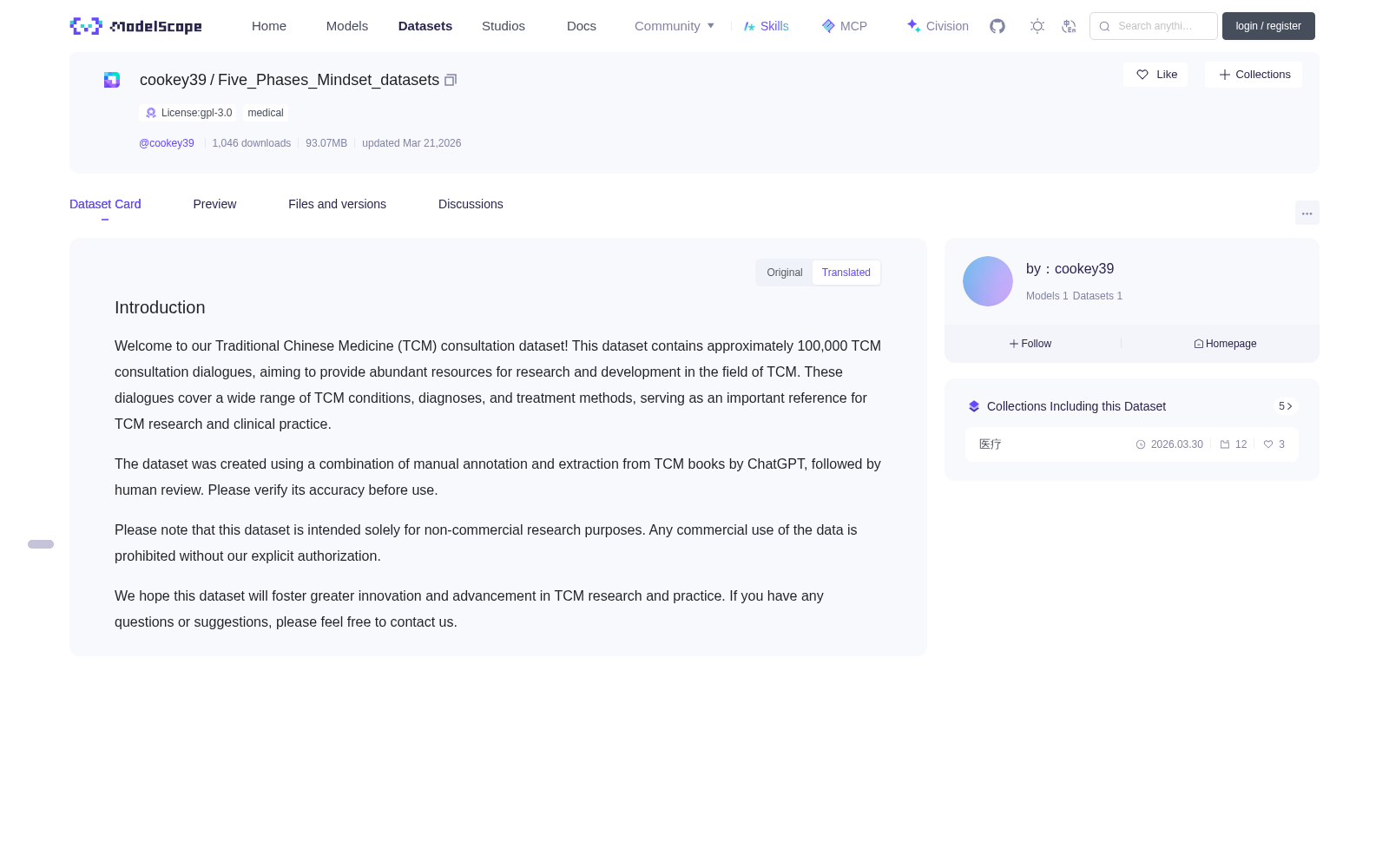Switch to Original text view
The height and width of the screenshot is (868, 1389).
(785, 273)
